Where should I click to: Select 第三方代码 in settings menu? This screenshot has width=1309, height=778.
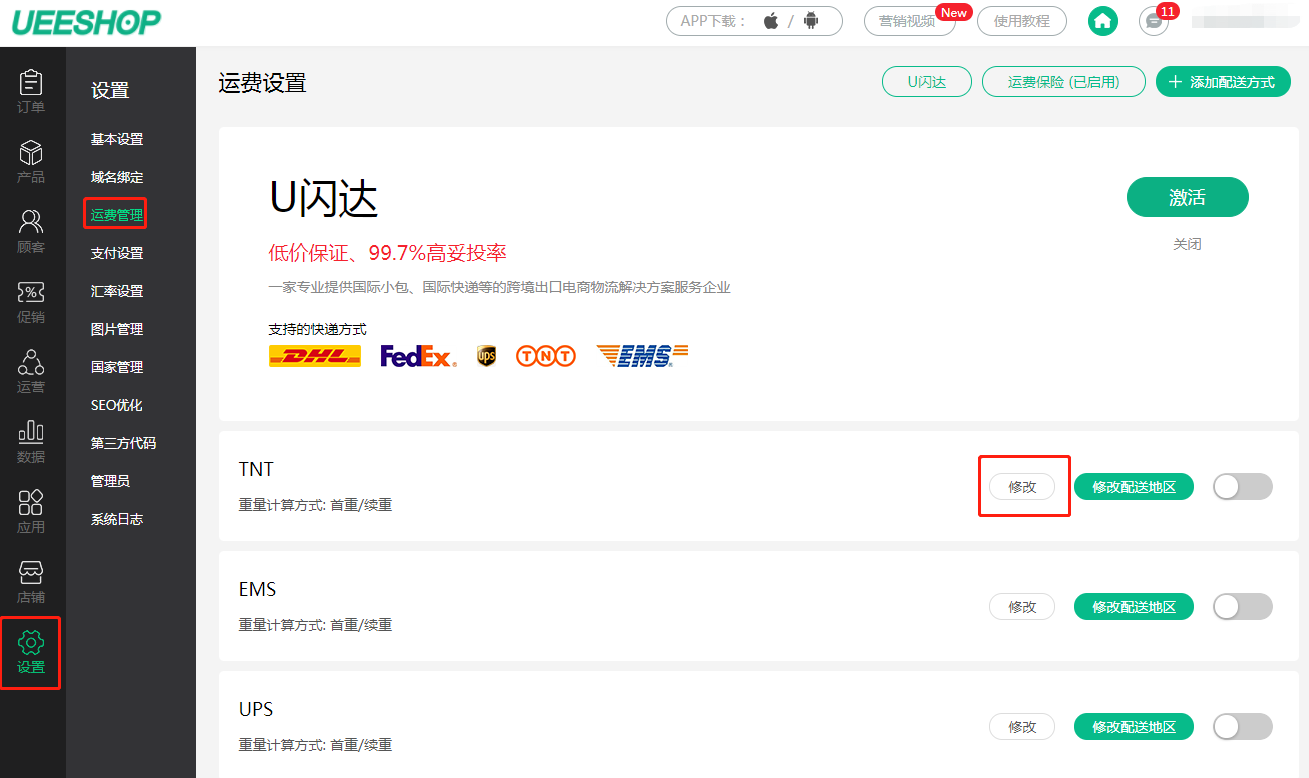pos(123,443)
